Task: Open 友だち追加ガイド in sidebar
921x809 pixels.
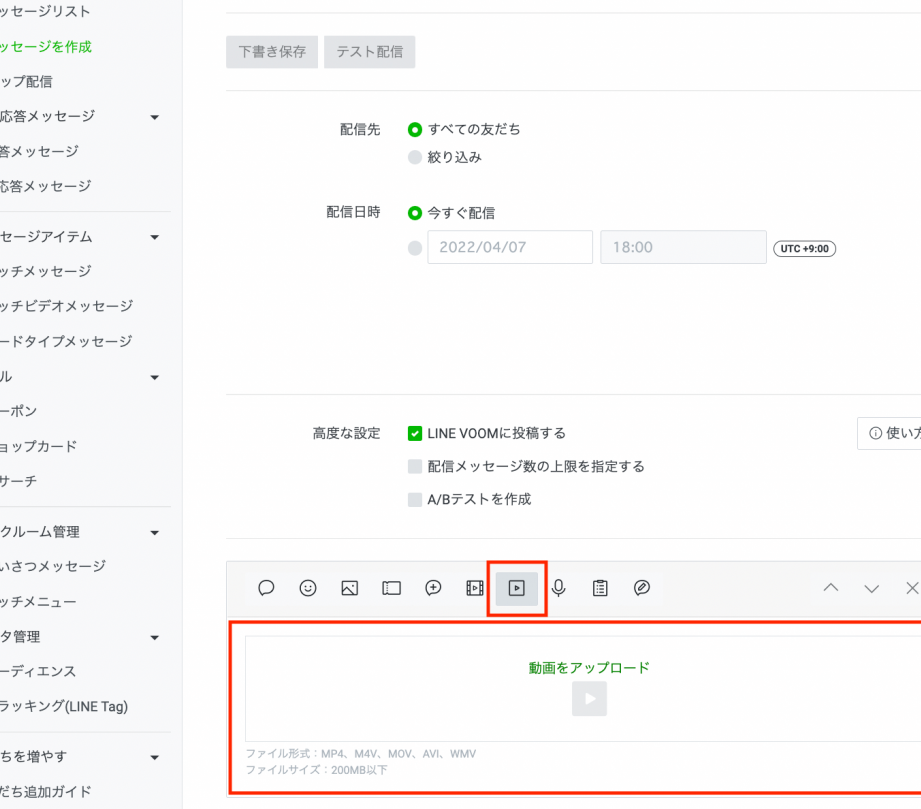Action: pyautogui.click(x=46, y=791)
